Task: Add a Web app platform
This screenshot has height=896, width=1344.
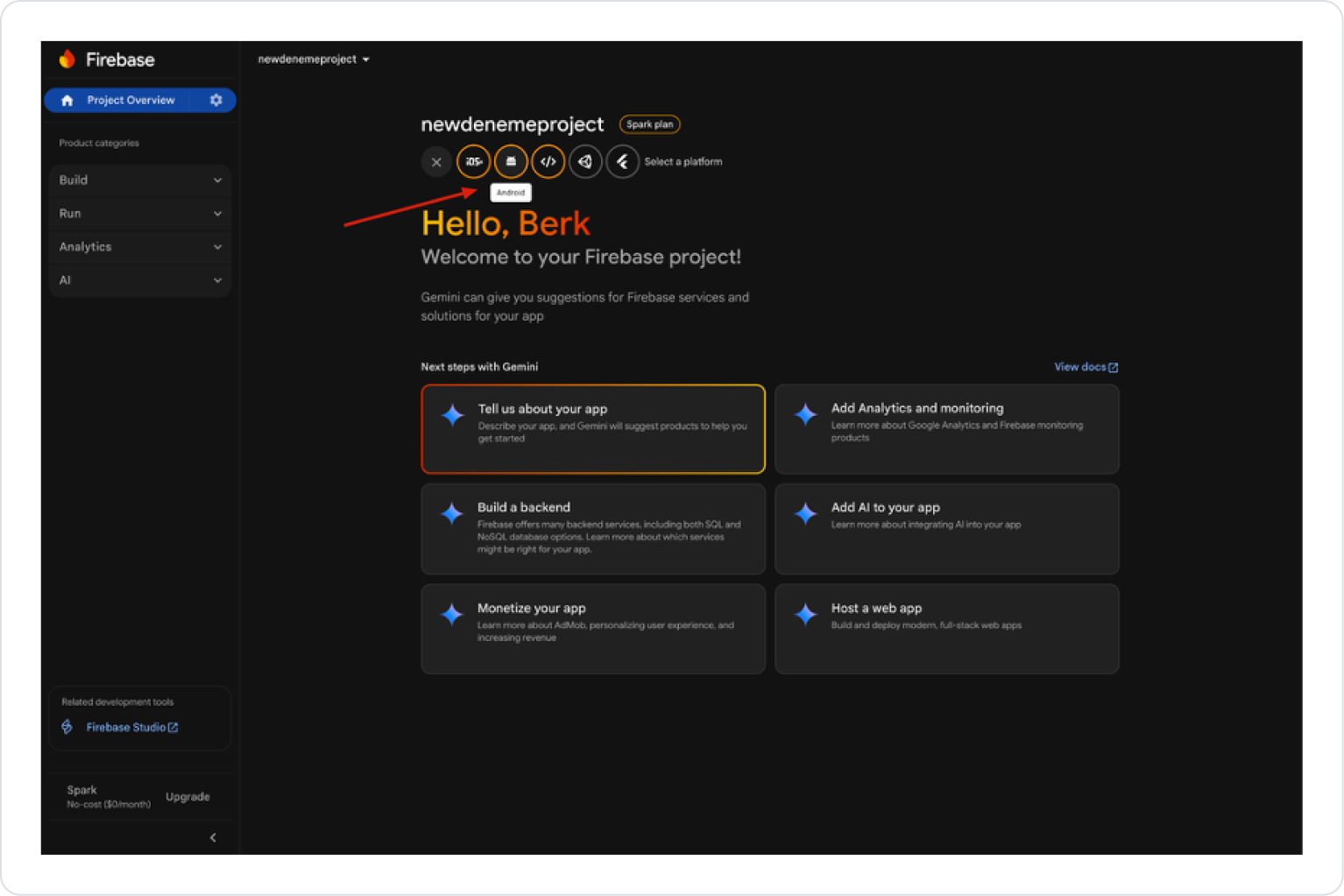Action: [548, 161]
